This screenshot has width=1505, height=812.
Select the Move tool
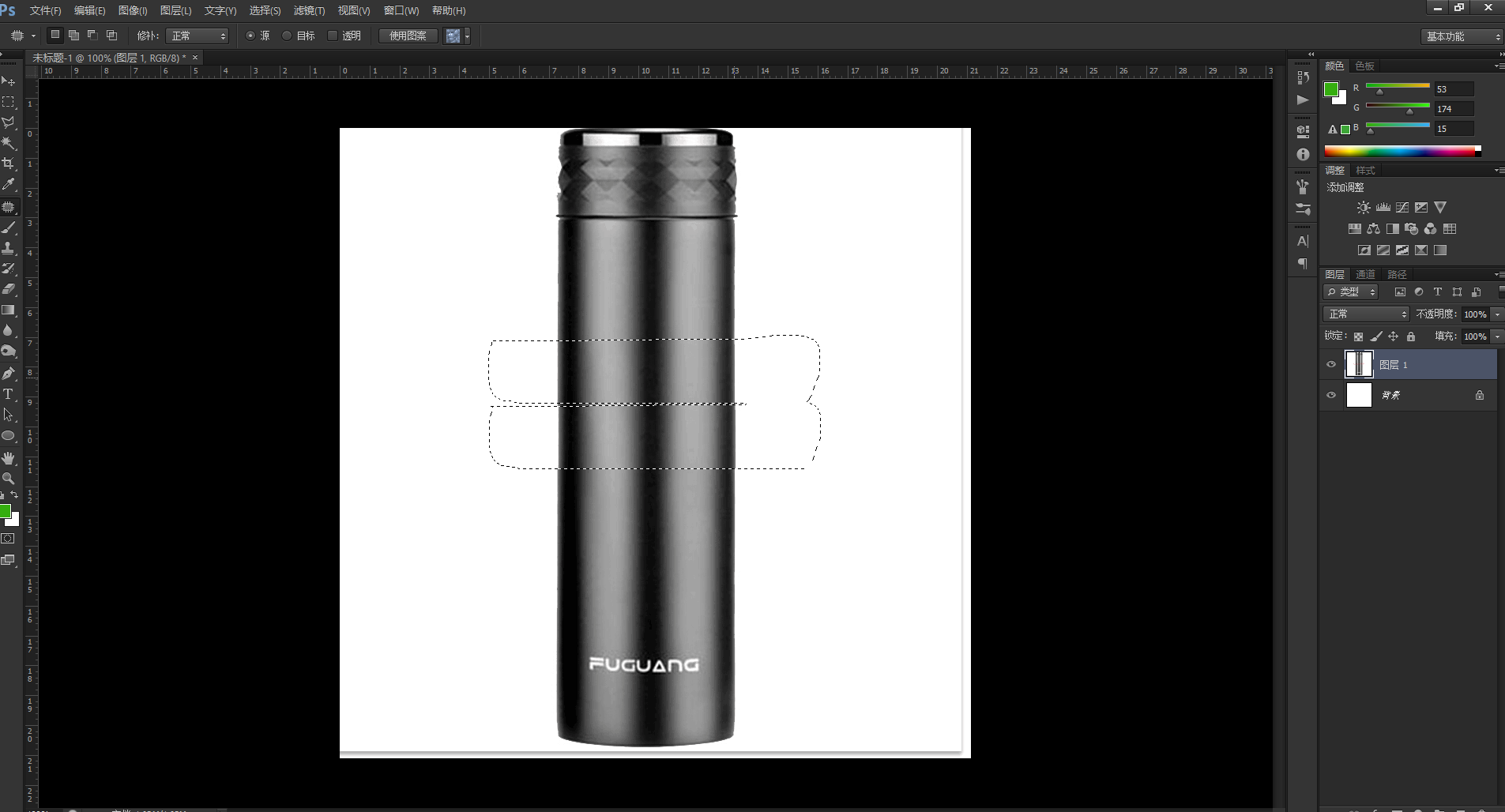pyautogui.click(x=9, y=81)
